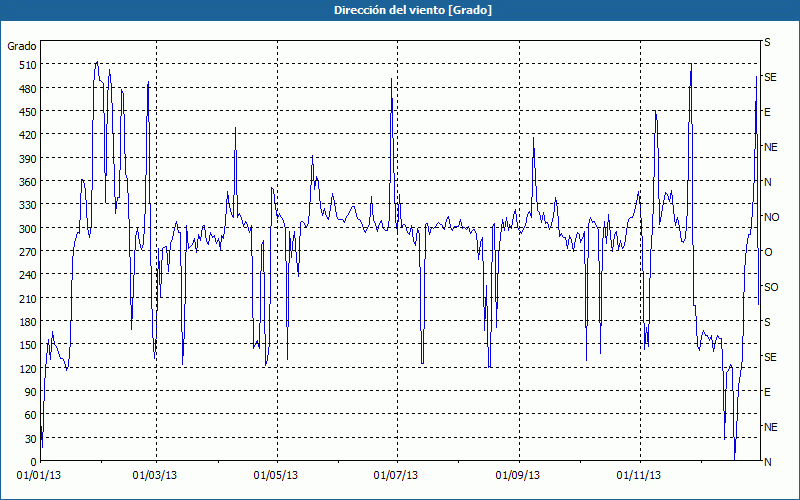Viewport: 800px width, 500px height.
Task: Pick the 420 tick label
Action: pos(28,135)
